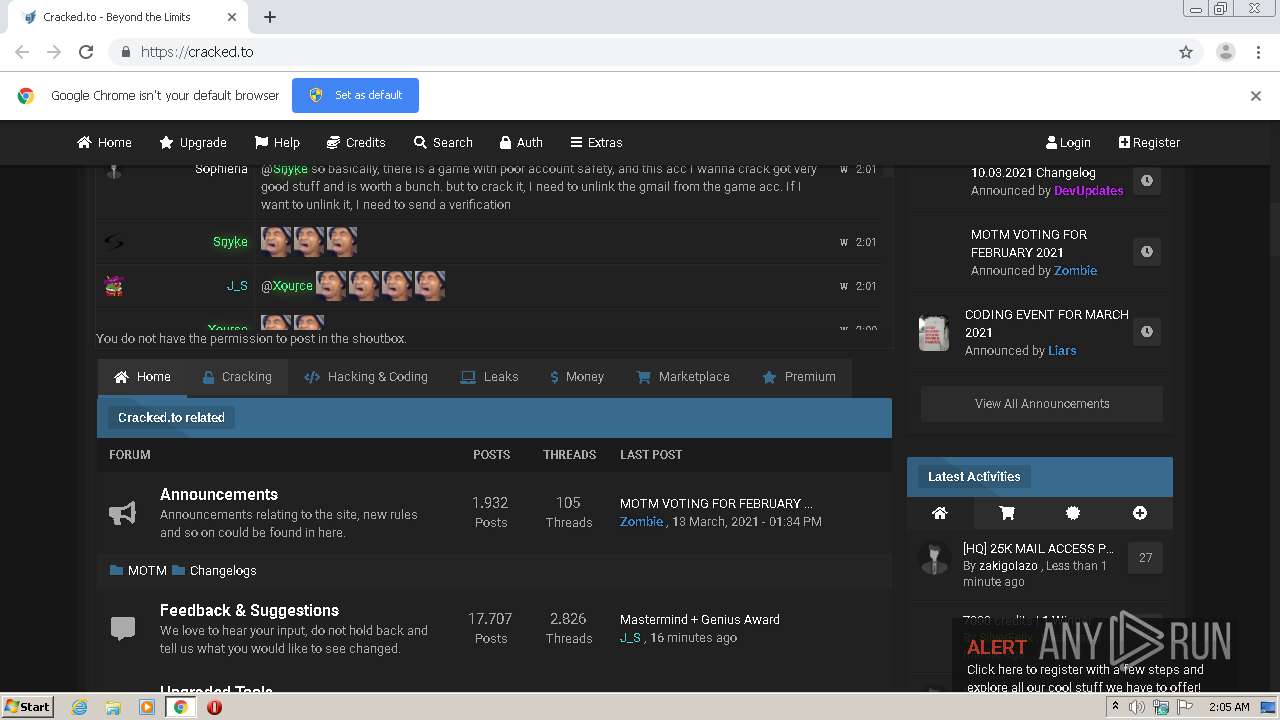1280x720 pixels.
Task: Switch to the Hacking & Coding tab
Action: pyautogui.click(x=366, y=377)
